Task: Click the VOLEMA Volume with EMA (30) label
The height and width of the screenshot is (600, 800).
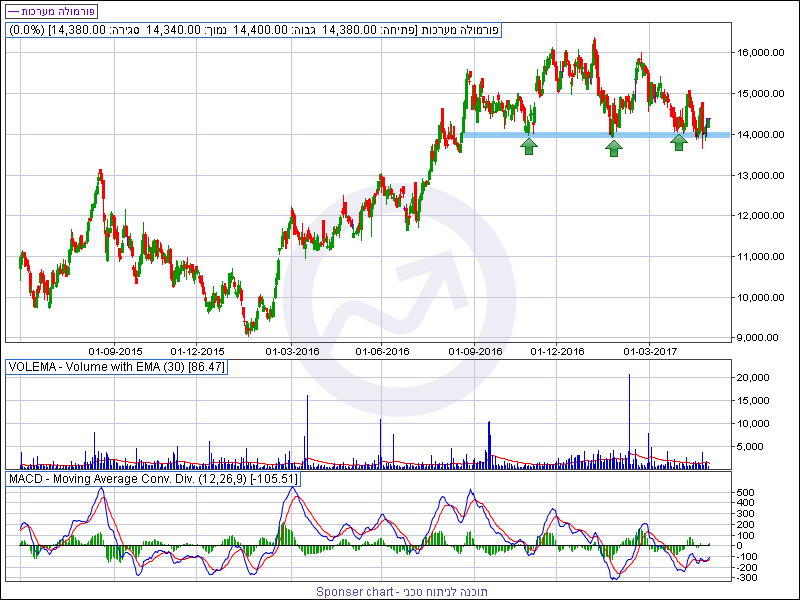Action: (116, 367)
